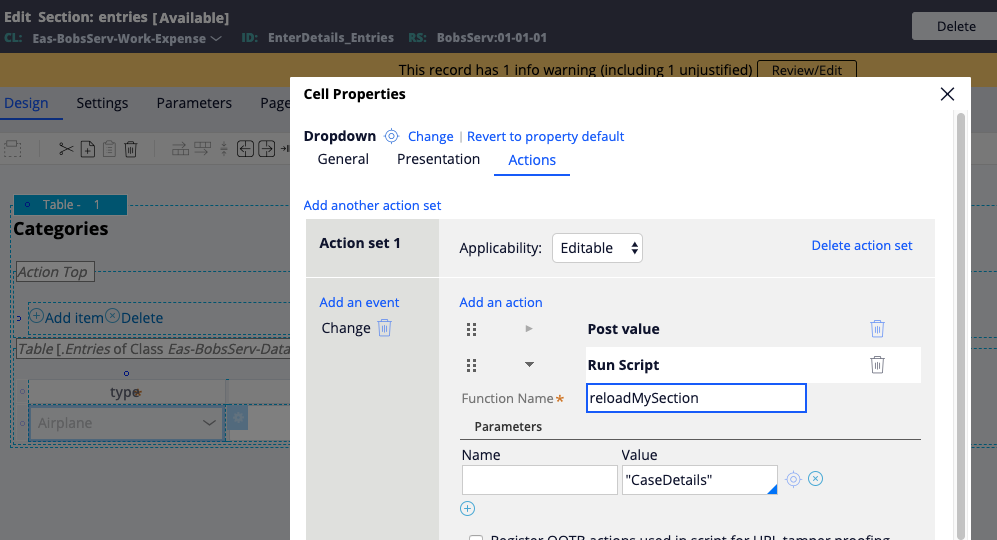Click the gear icon next to Airplane cell
This screenshot has height=540, width=997.
[x=238, y=418]
